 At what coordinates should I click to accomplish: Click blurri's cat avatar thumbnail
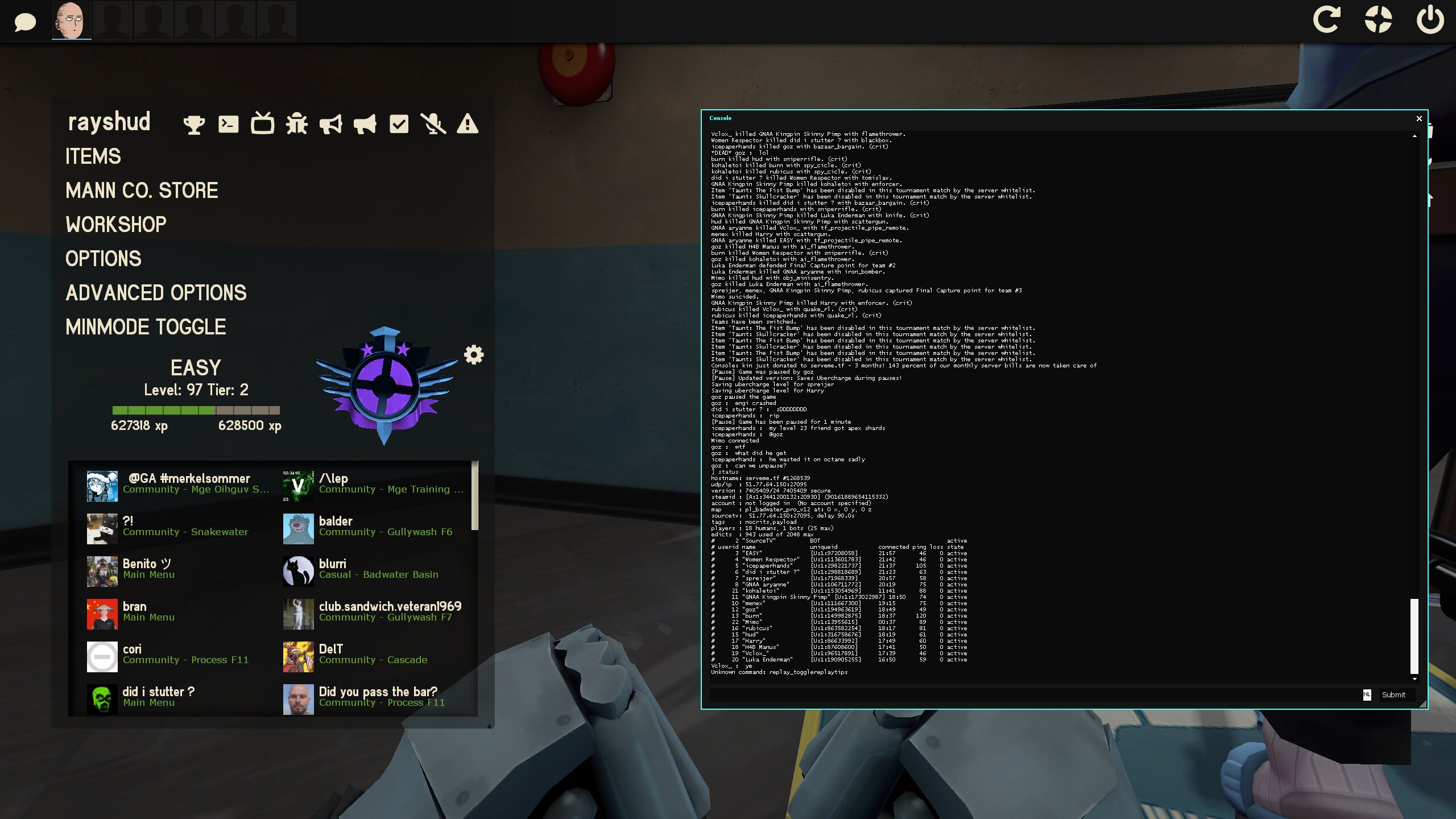click(x=299, y=571)
